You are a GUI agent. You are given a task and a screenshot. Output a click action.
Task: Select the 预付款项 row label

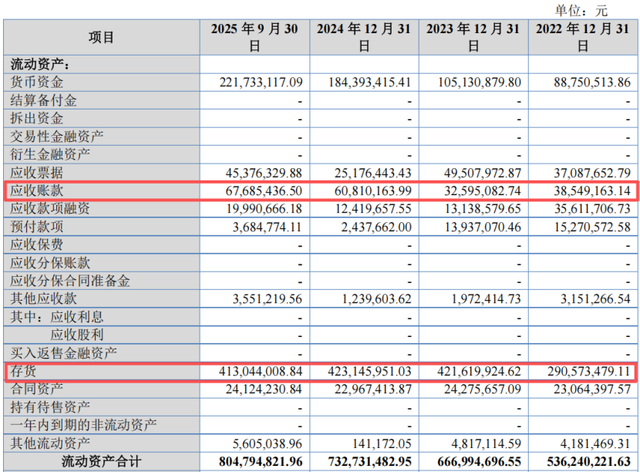tap(36, 226)
